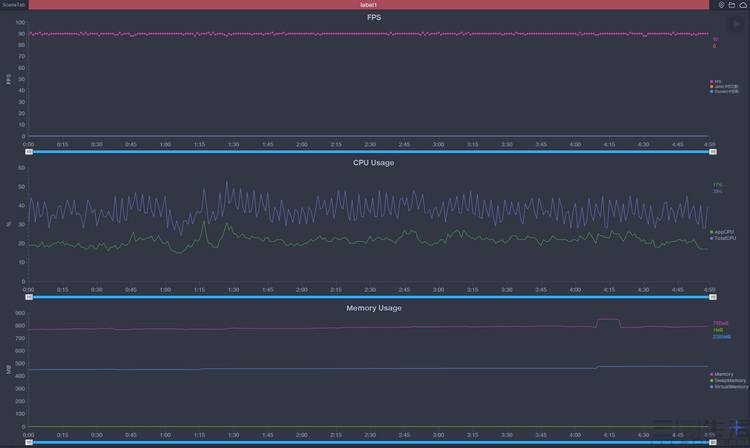Open the folder icon in top bar
This screenshot has height=448, width=750.
(732, 5)
